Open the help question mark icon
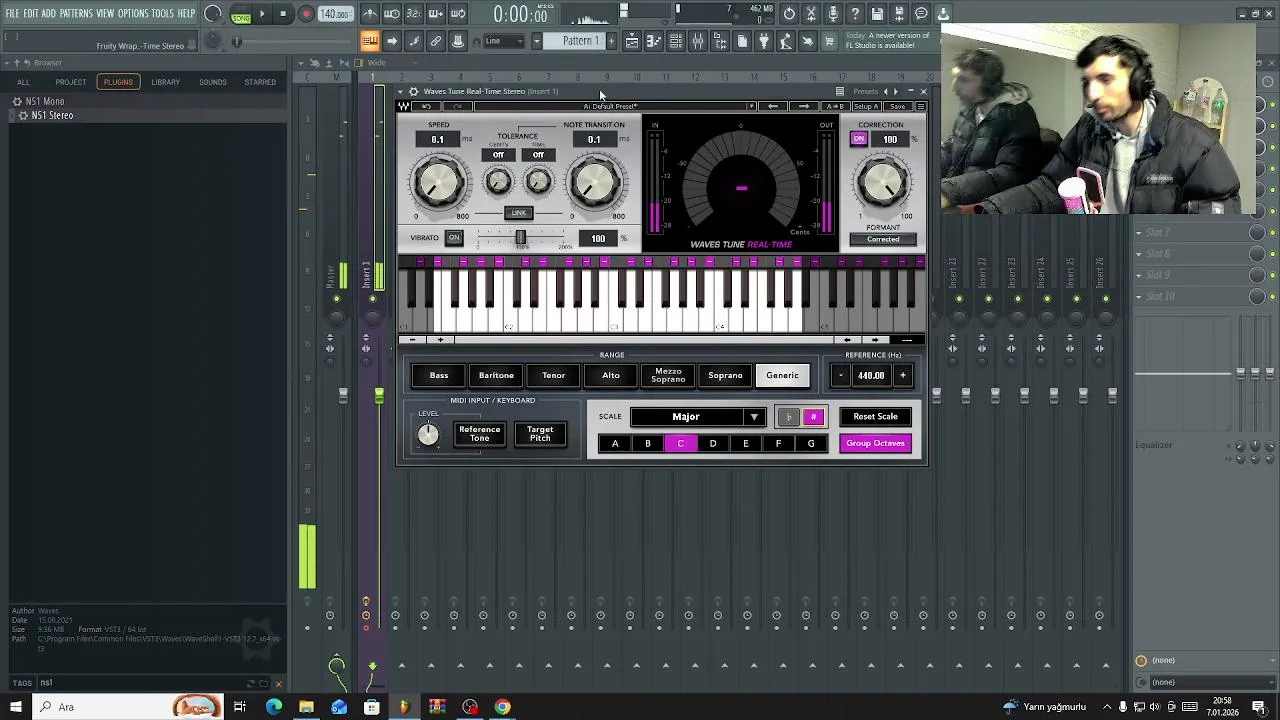Image resolution: width=1280 pixels, height=720 pixels. tap(855, 14)
